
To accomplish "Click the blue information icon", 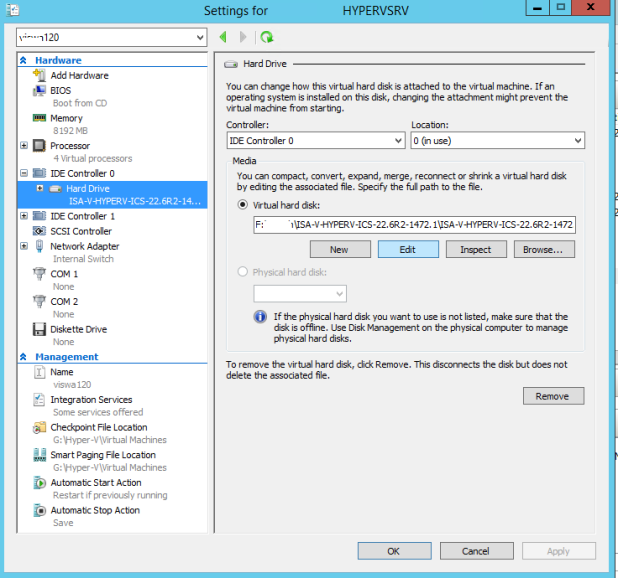I will [x=260, y=316].
